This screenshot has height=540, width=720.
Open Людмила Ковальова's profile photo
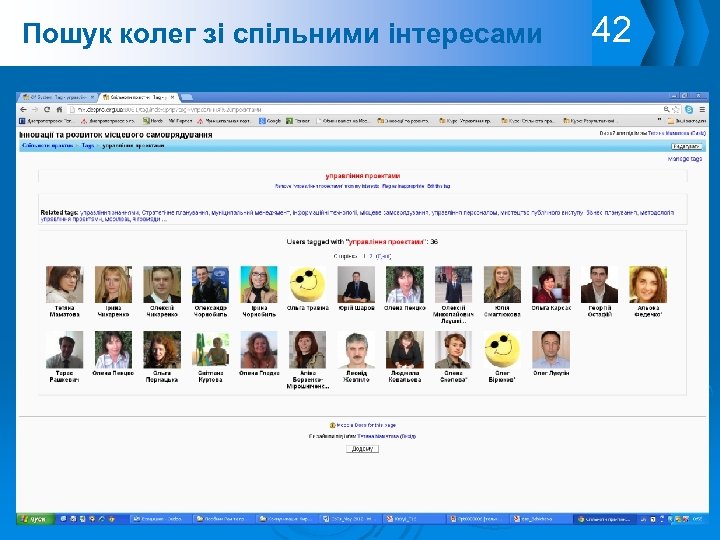point(405,350)
